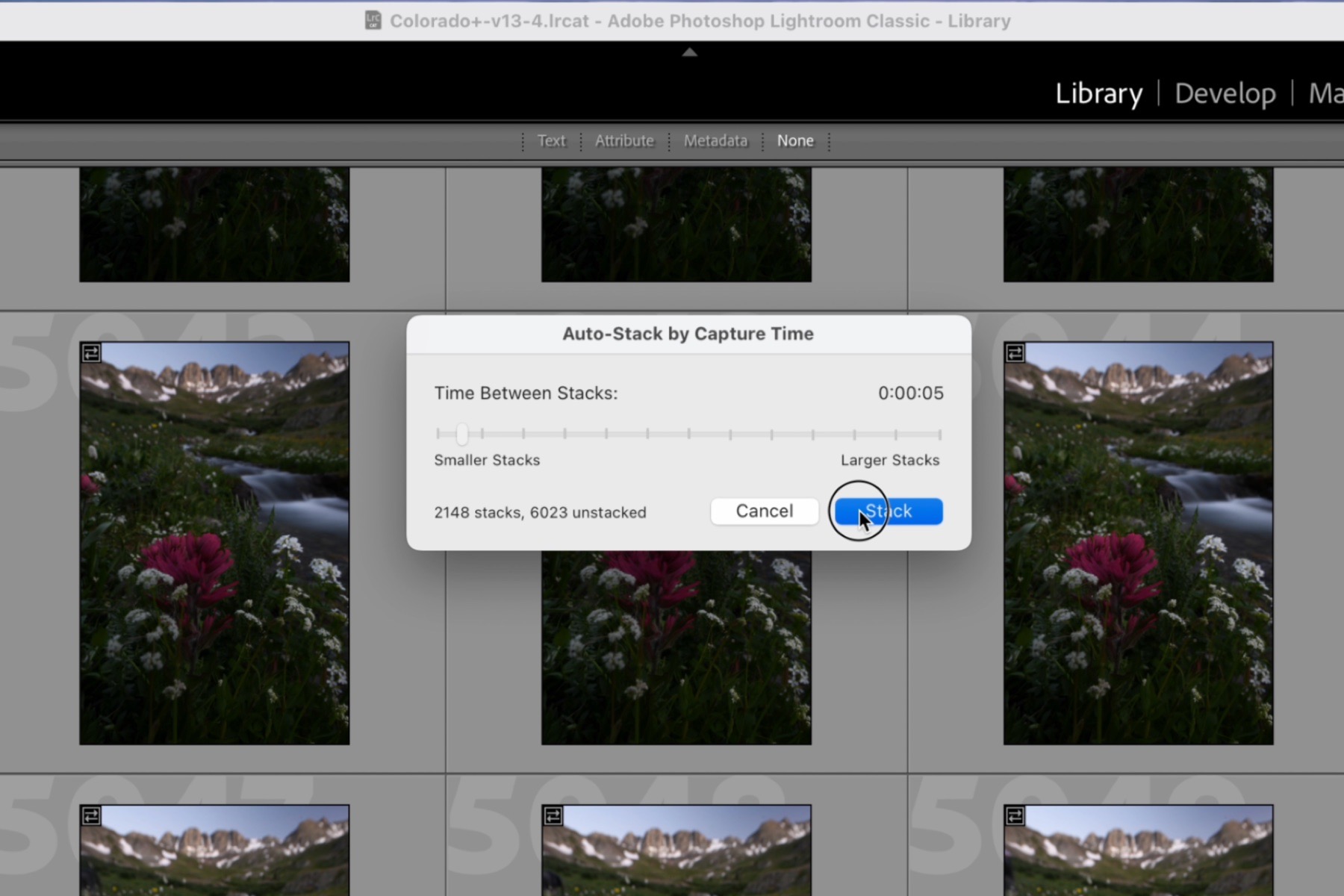The width and height of the screenshot is (1344, 896).
Task: Select the dark wildflower photo at top left
Action: tap(214, 224)
